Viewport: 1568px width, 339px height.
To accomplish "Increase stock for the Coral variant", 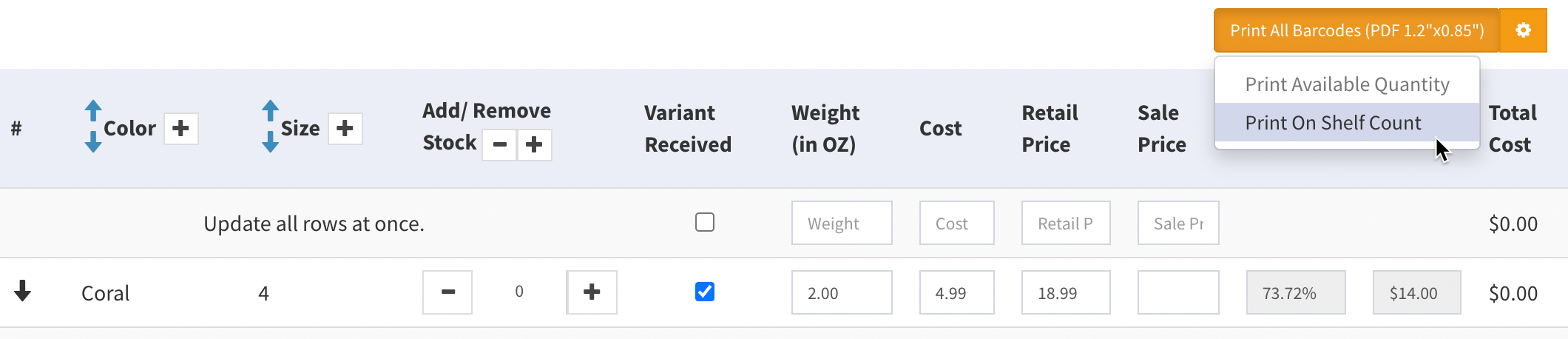I will (x=592, y=292).
